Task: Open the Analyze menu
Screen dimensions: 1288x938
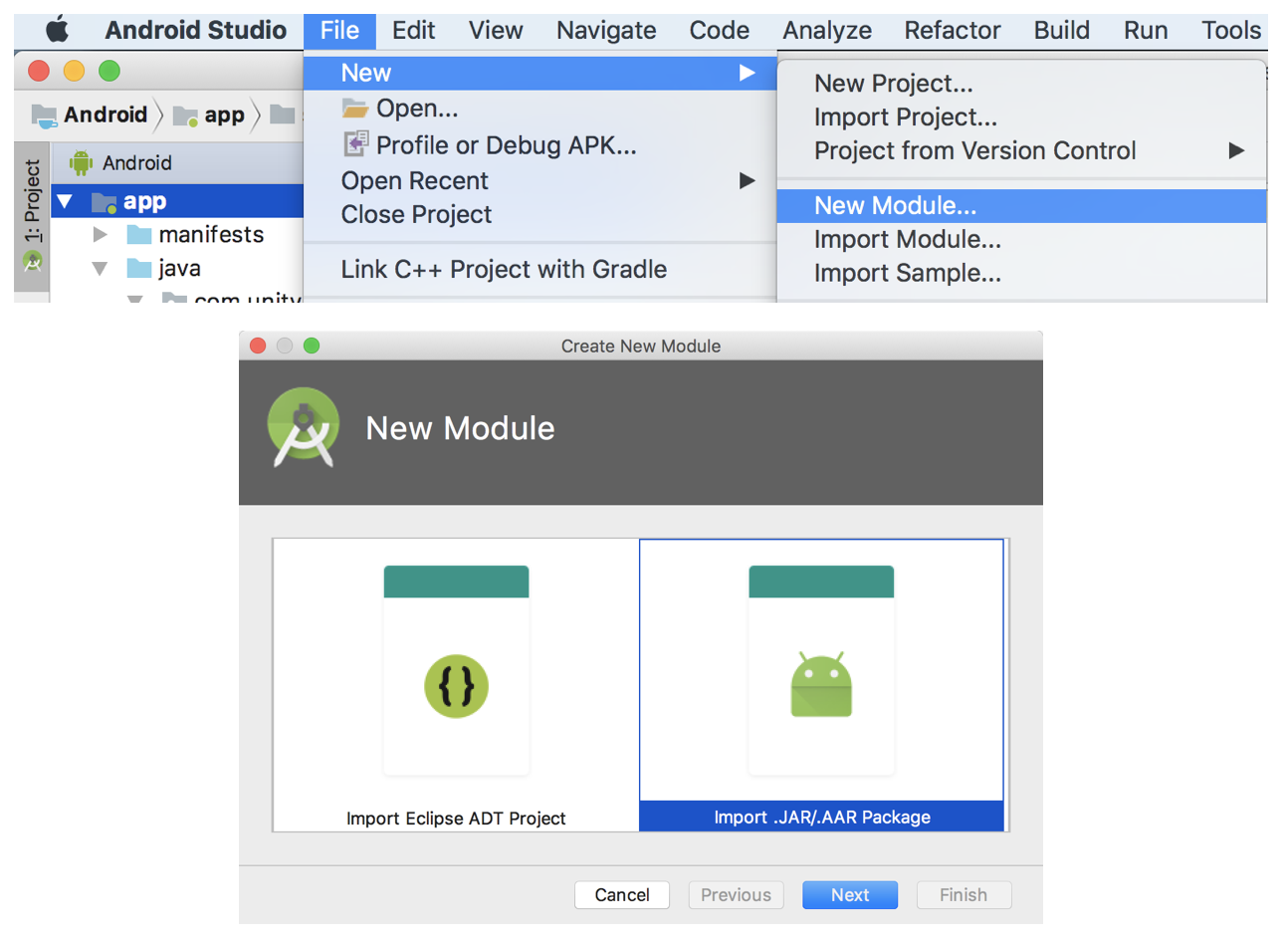Action: click(827, 30)
